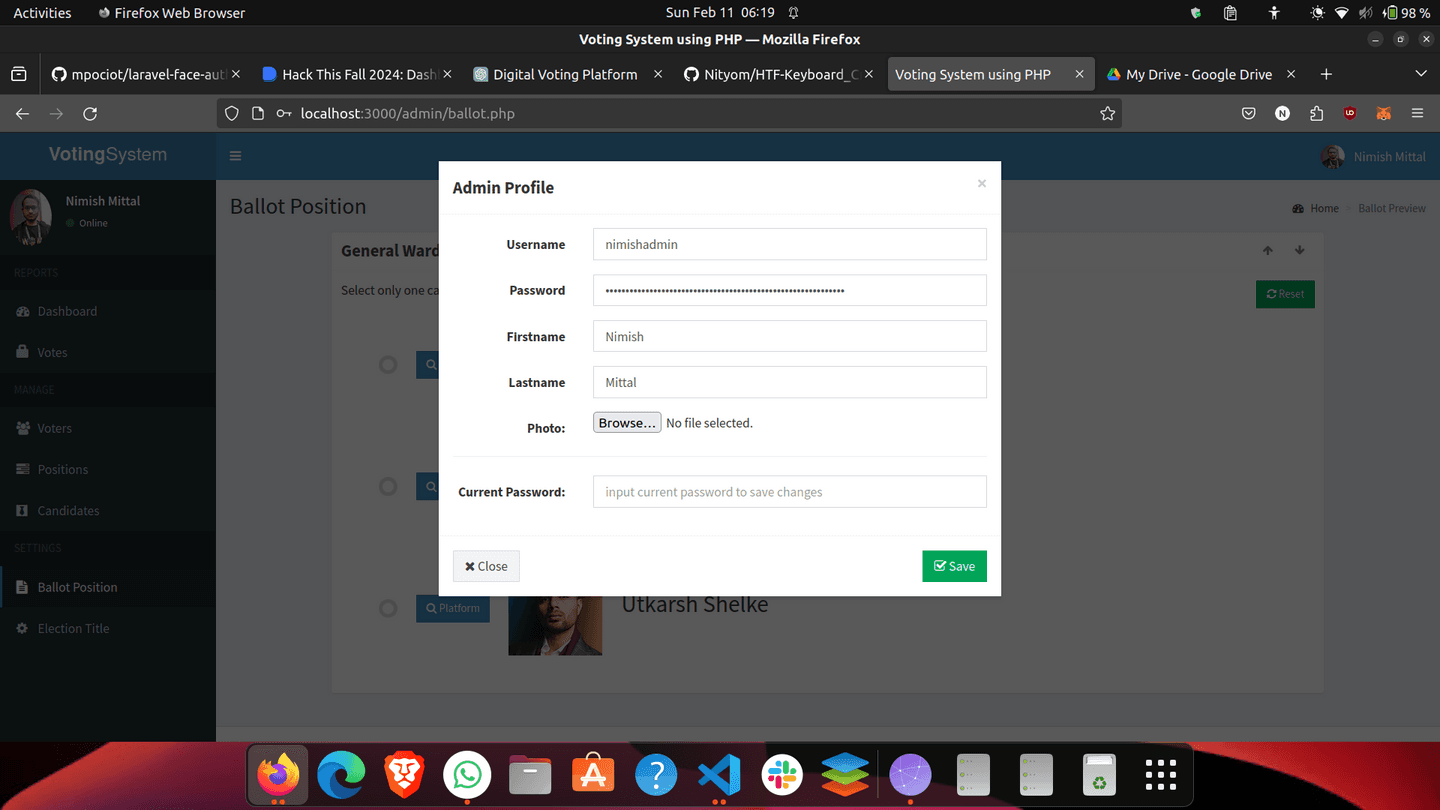
Task: Open the uBlock Origin extension icon
Action: [1350, 114]
